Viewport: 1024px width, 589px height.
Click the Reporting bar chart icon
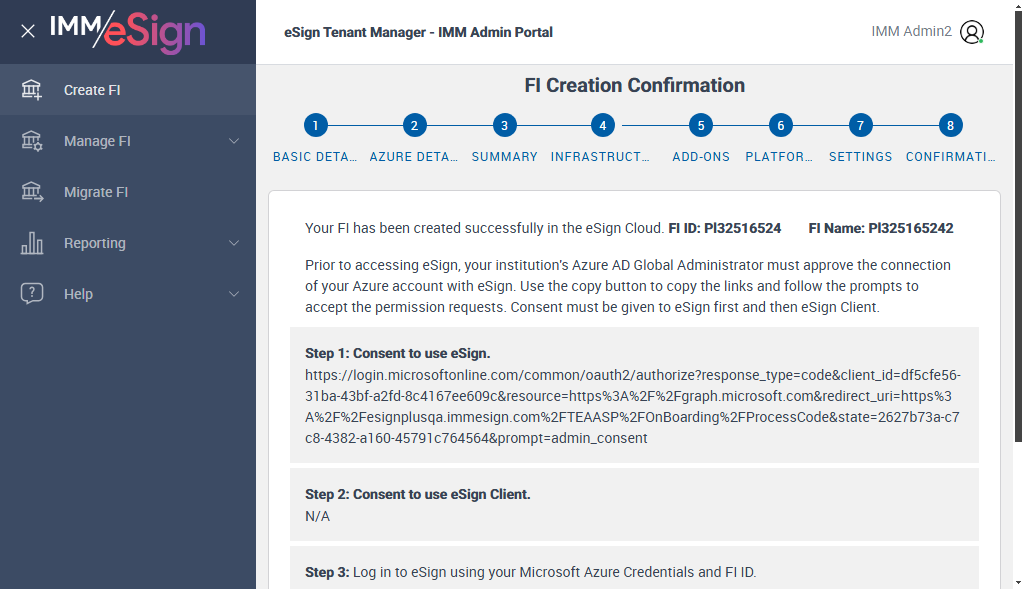32,243
